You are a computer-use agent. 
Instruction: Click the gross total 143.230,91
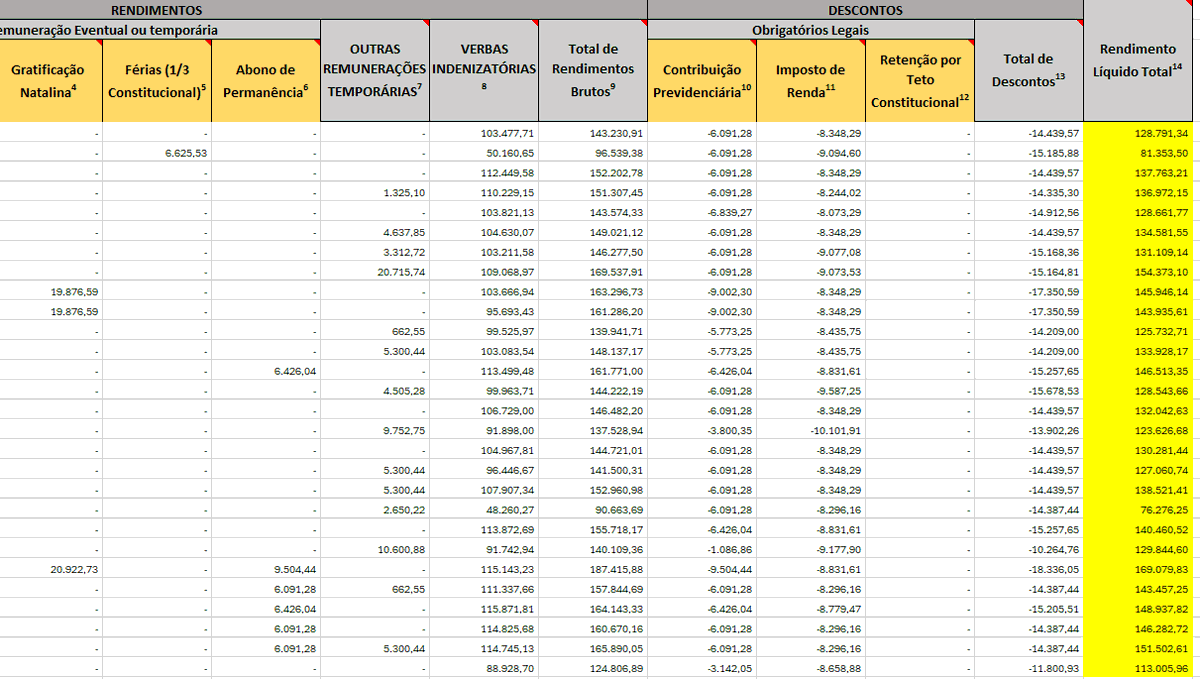pos(593,133)
